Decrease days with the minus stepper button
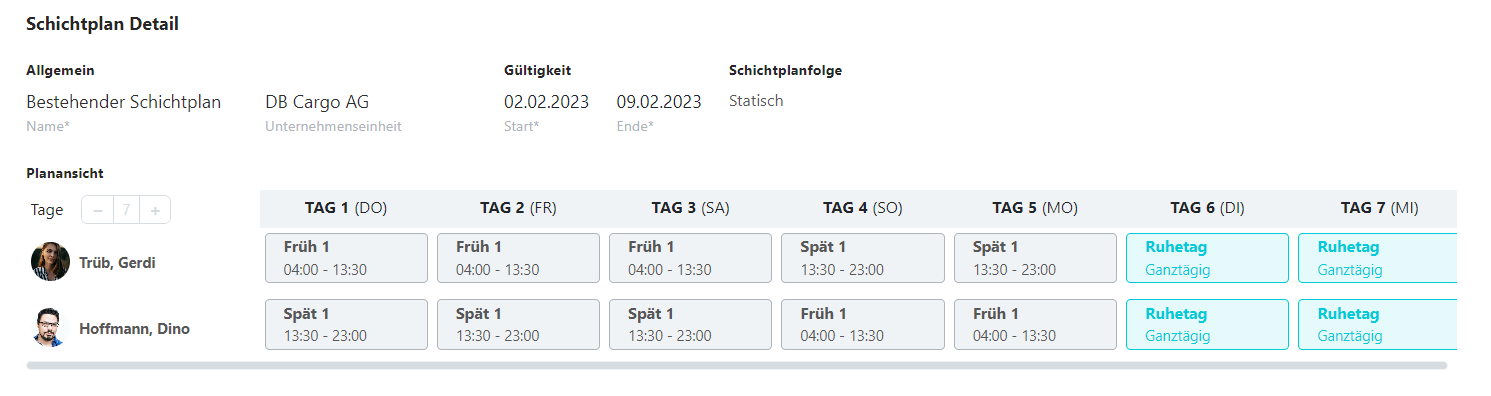The height and width of the screenshot is (396, 1491). coord(97,210)
